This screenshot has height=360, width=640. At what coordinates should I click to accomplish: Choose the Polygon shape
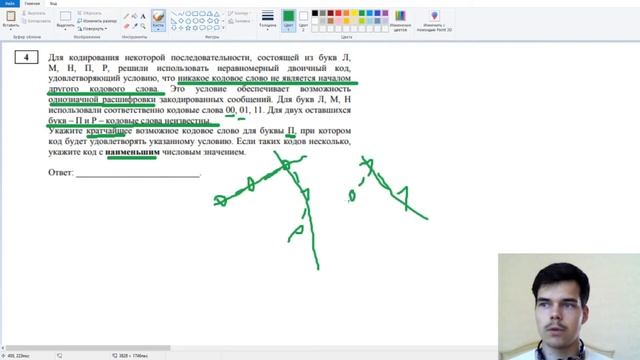pyautogui.click(x=209, y=13)
